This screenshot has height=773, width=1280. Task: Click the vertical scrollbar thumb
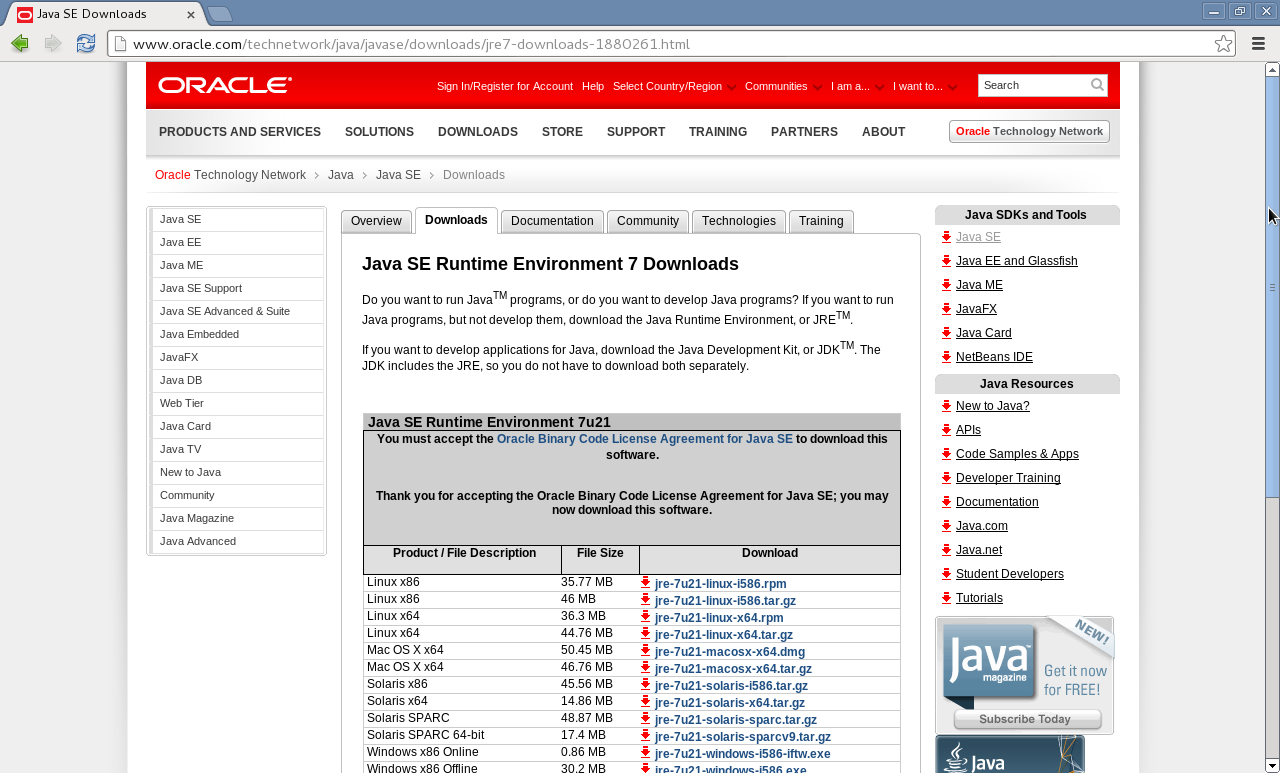click(x=1272, y=287)
